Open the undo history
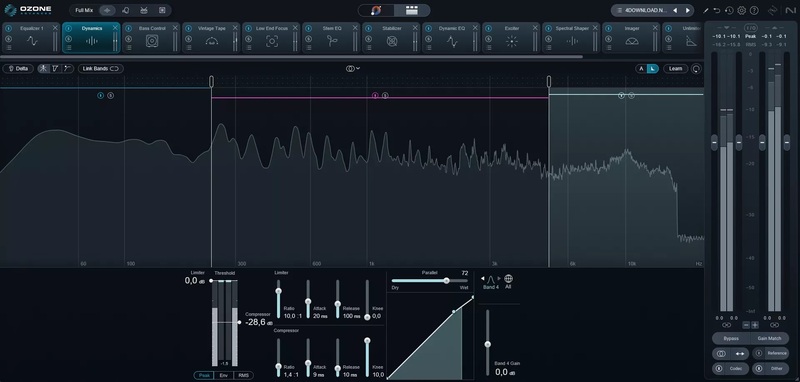 [729, 10]
